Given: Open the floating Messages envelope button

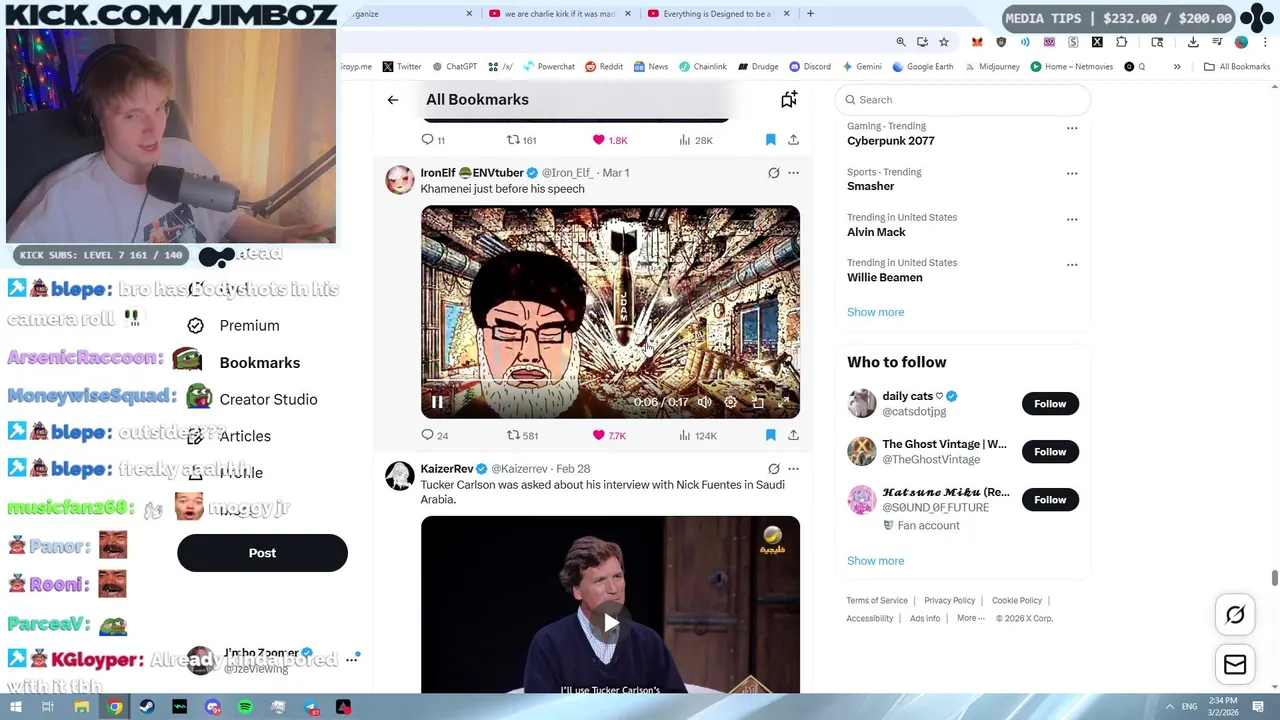Looking at the screenshot, I should coord(1235,664).
